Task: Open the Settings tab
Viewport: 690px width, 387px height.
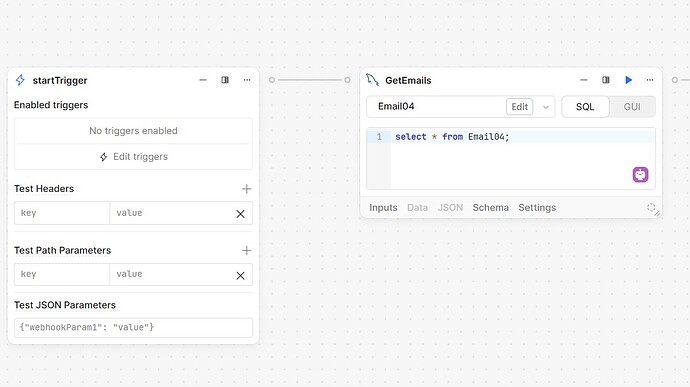Action: pyautogui.click(x=537, y=207)
